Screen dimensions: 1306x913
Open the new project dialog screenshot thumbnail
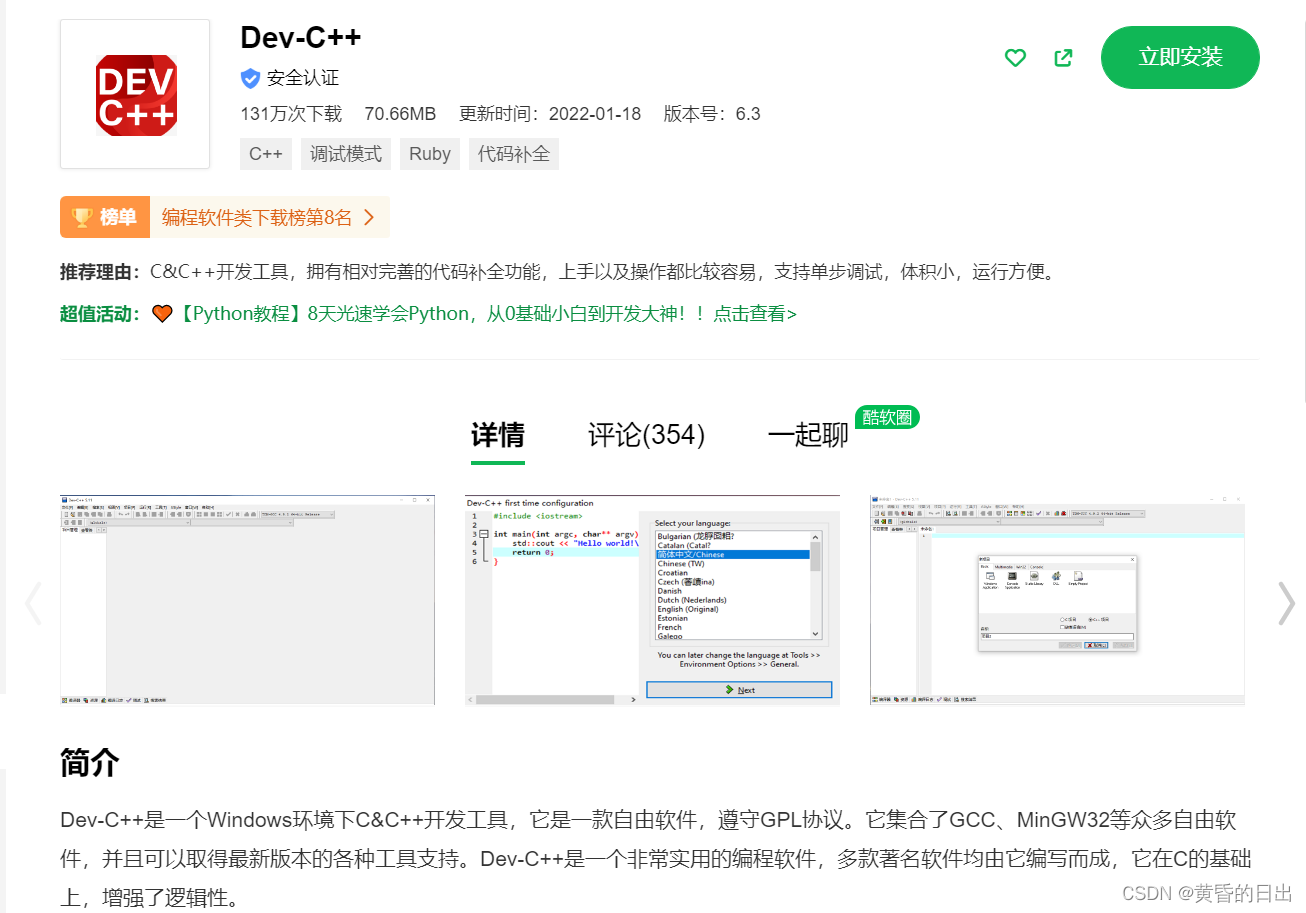click(x=1057, y=599)
